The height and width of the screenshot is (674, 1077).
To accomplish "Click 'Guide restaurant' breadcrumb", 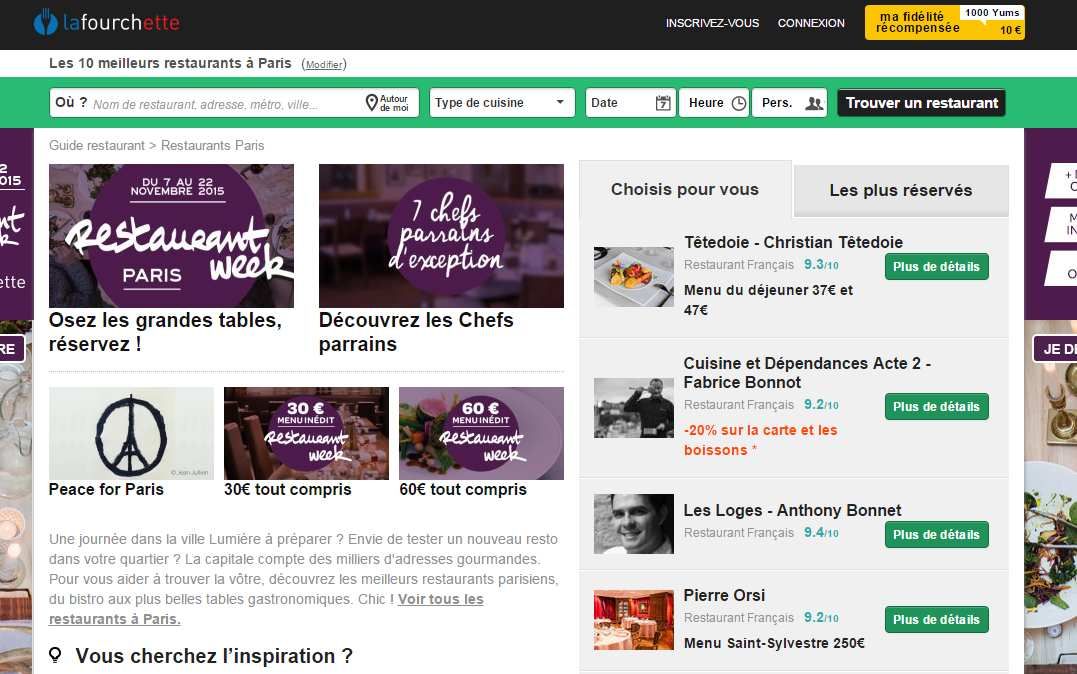I will [x=97, y=146].
